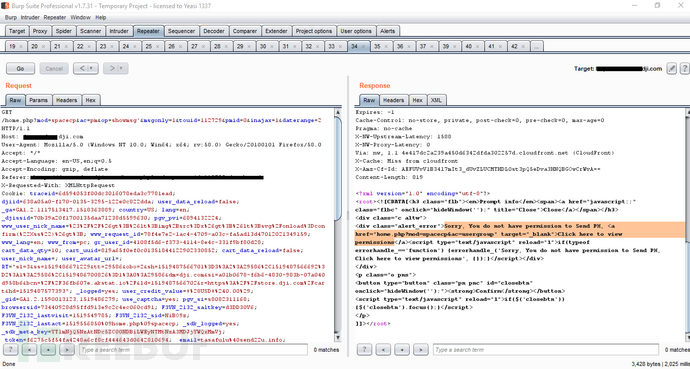This screenshot has width=690, height=369.
Task: Close repeater tab 39
Action: [x=455, y=47]
